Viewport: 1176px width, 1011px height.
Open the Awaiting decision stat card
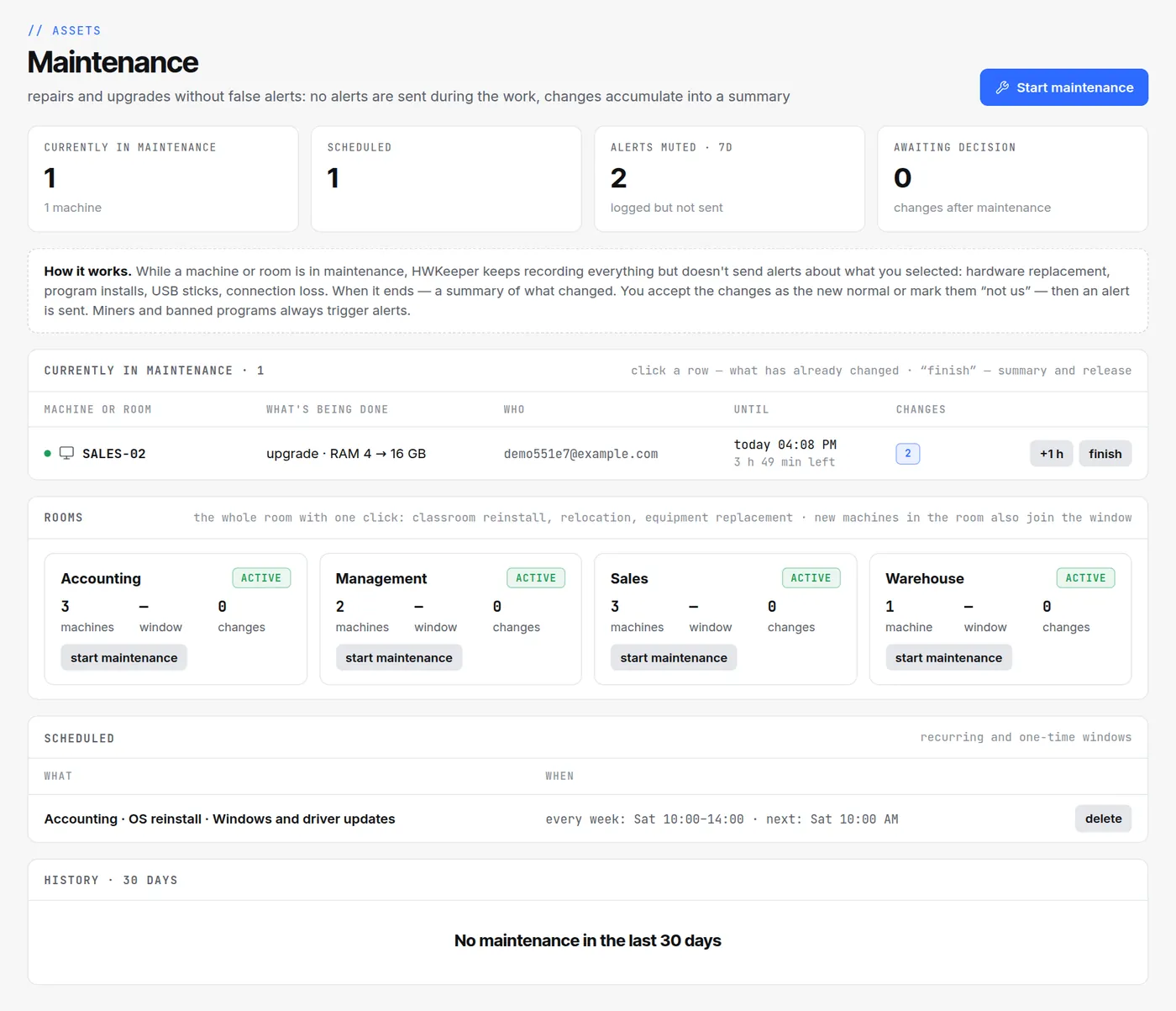[x=1012, y=179]
